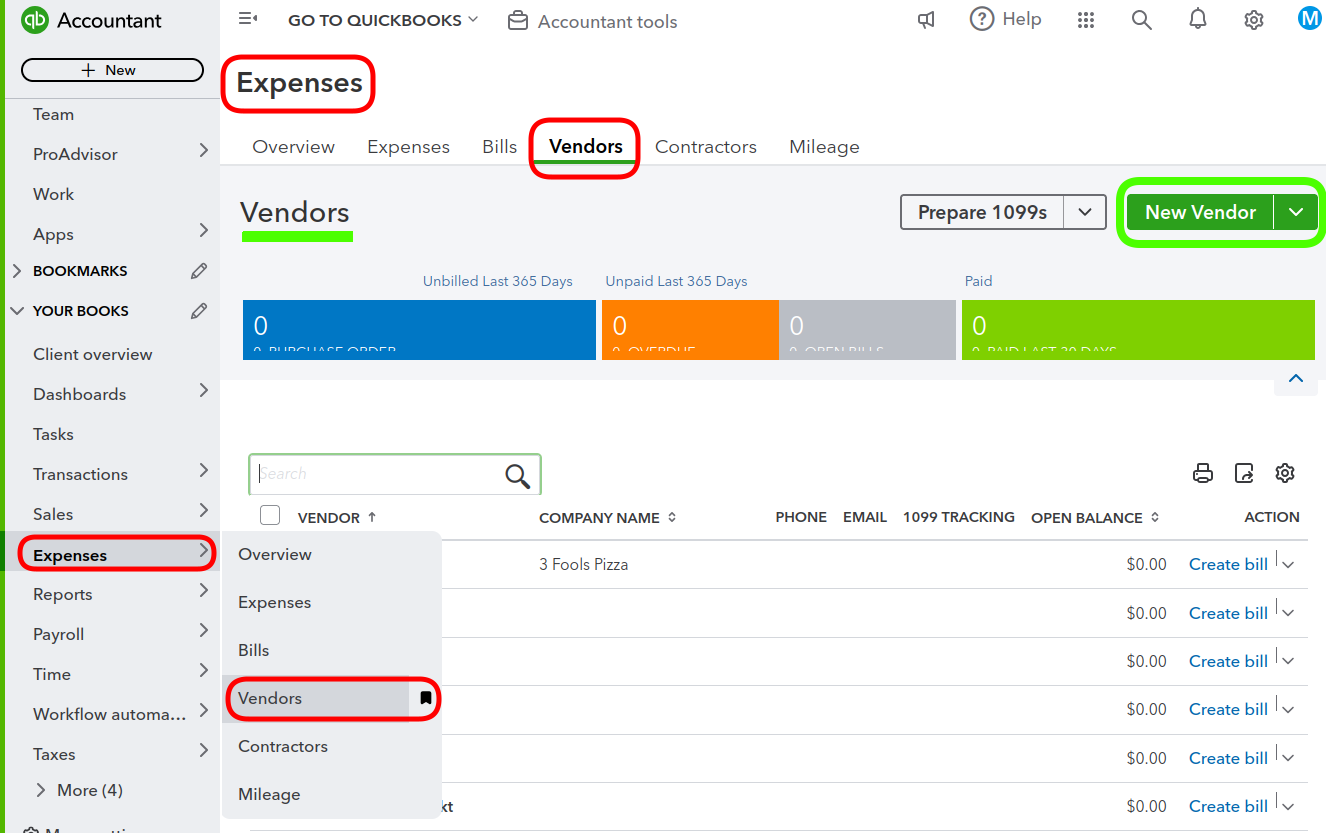Print the vendor list
The height and width of the screenshot is (833, 1326).
1203,473
